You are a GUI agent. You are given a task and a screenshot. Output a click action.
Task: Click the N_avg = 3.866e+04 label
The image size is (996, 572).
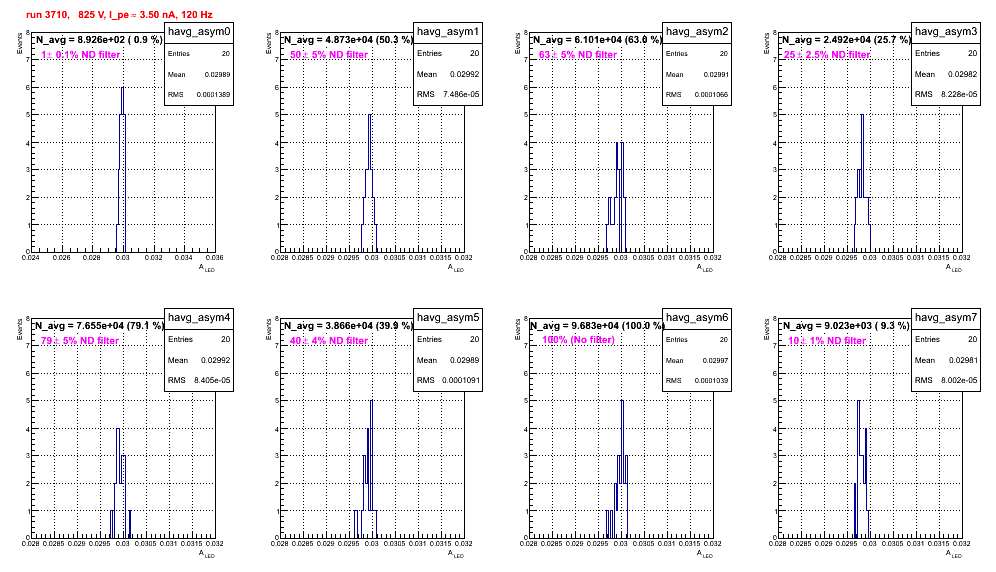pyautogui.click(x=348, y=326)
